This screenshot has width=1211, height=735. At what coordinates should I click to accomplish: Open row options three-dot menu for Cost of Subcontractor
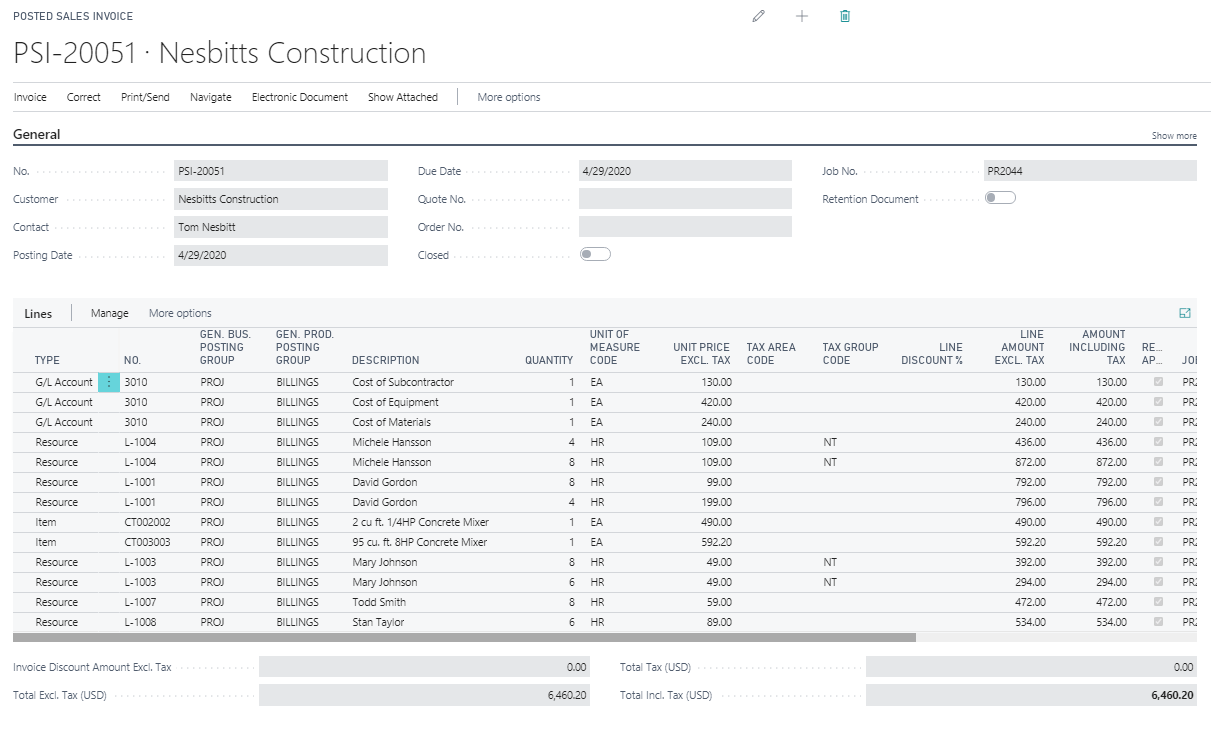coord(109,382)
